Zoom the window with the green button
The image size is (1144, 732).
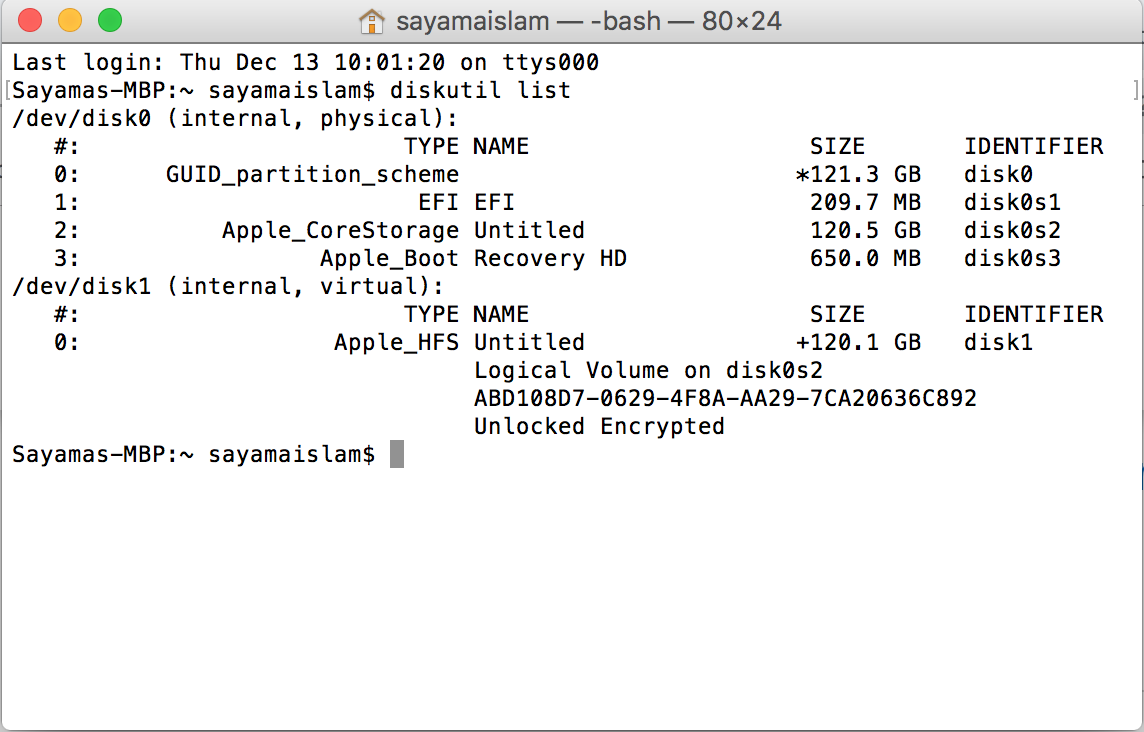(x=109, y=20)
